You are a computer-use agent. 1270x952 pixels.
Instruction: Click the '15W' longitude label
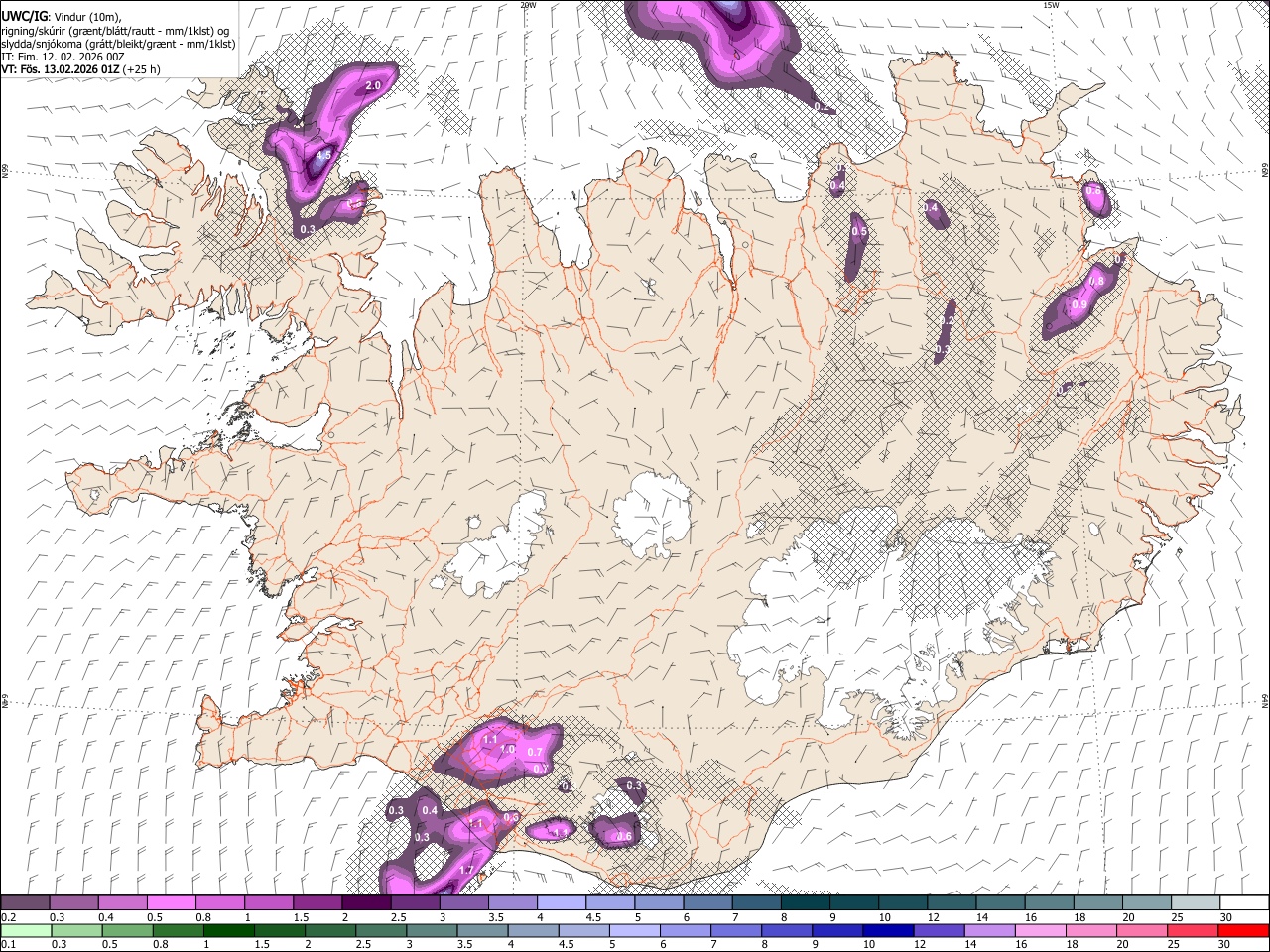click(x=1051, y=5)
